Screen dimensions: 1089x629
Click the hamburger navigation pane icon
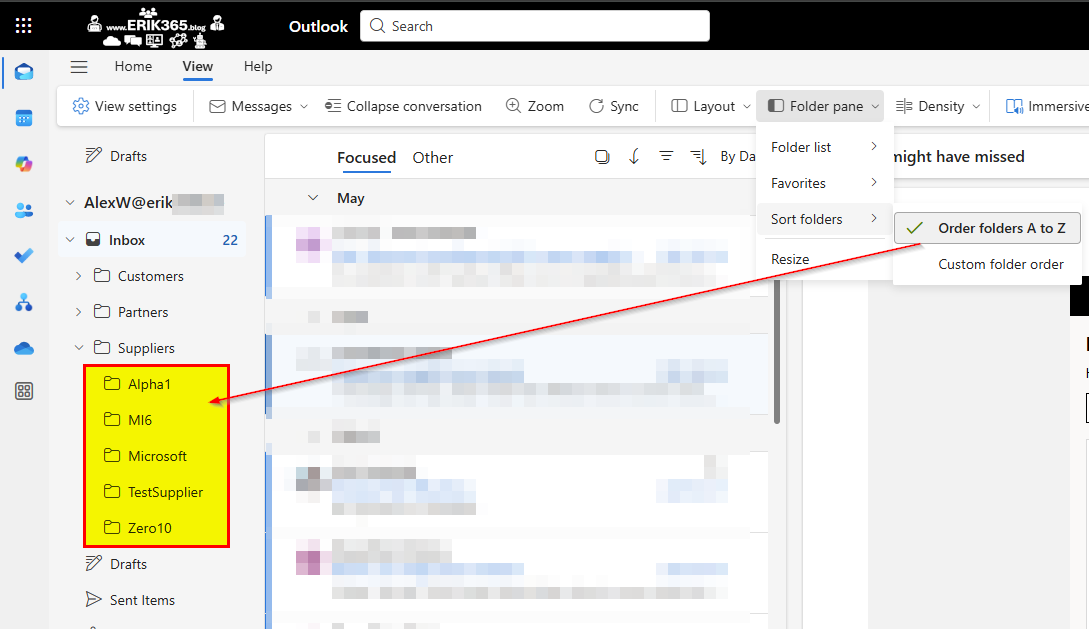[x=79, y=67]
